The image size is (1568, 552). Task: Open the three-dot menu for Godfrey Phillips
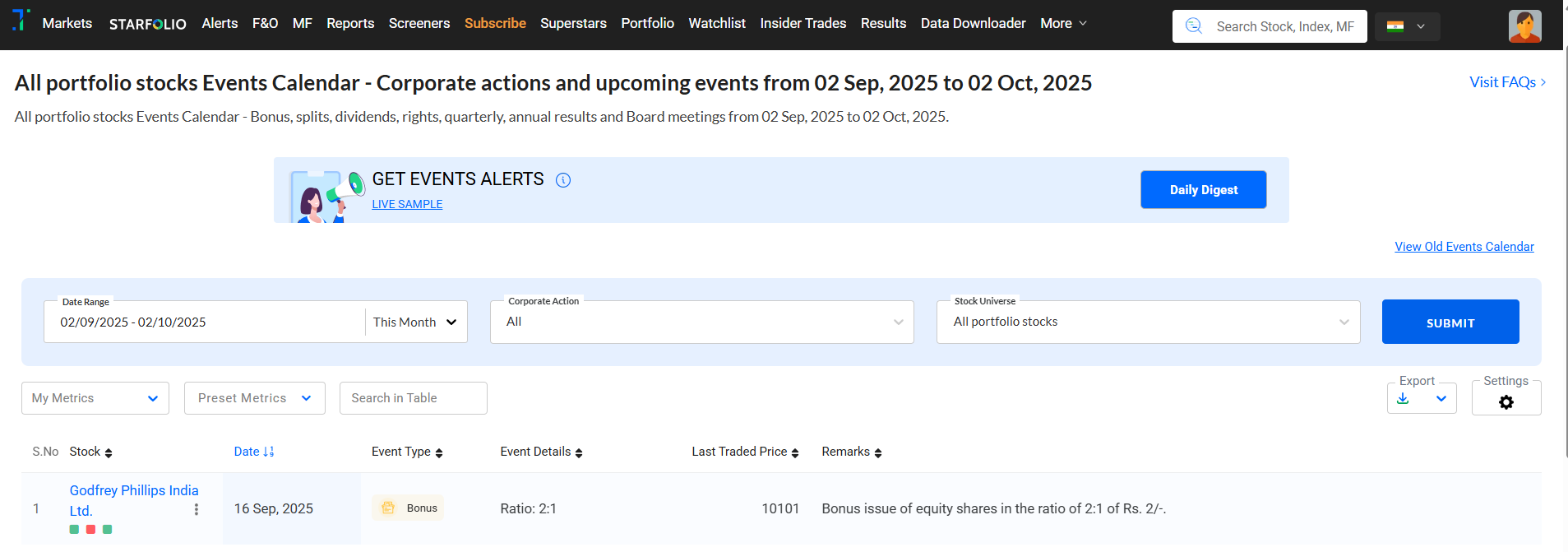(196, 509)
